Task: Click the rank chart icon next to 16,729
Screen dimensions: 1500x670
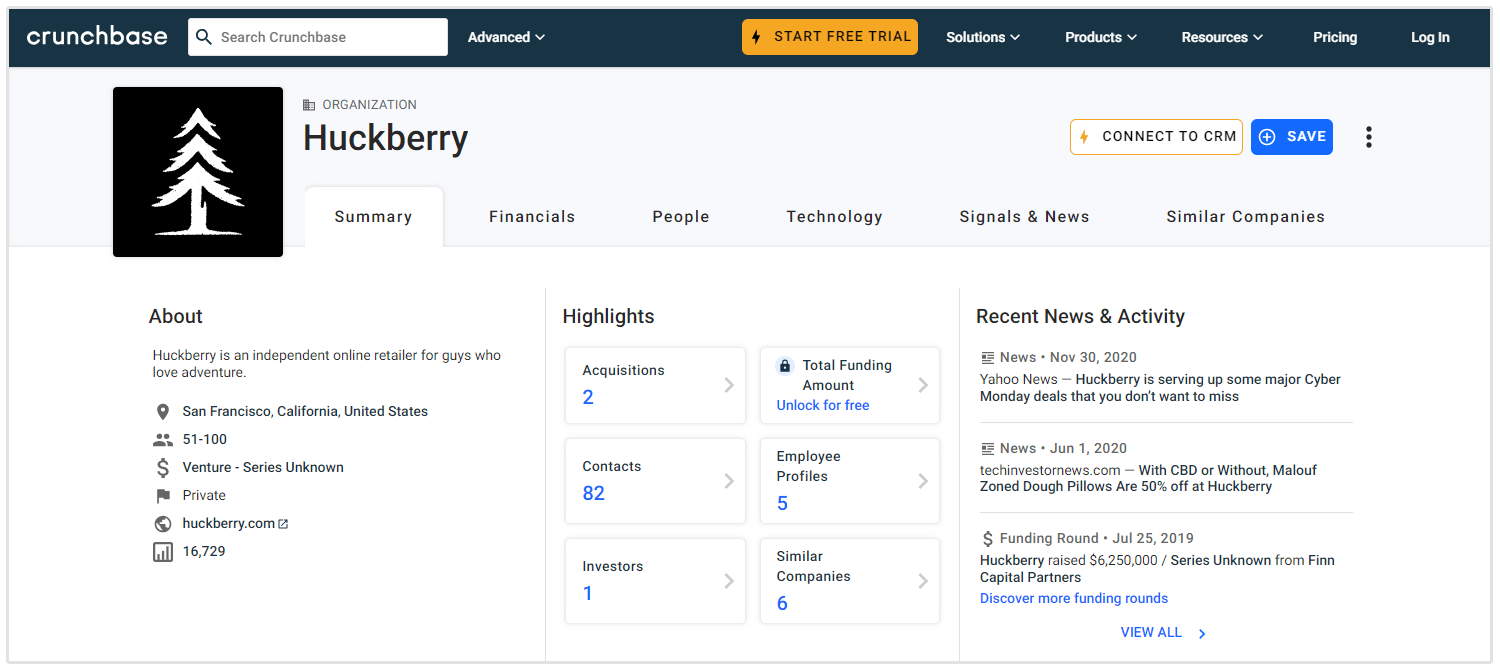Action: pyautogui.click(x=163, y=552)
